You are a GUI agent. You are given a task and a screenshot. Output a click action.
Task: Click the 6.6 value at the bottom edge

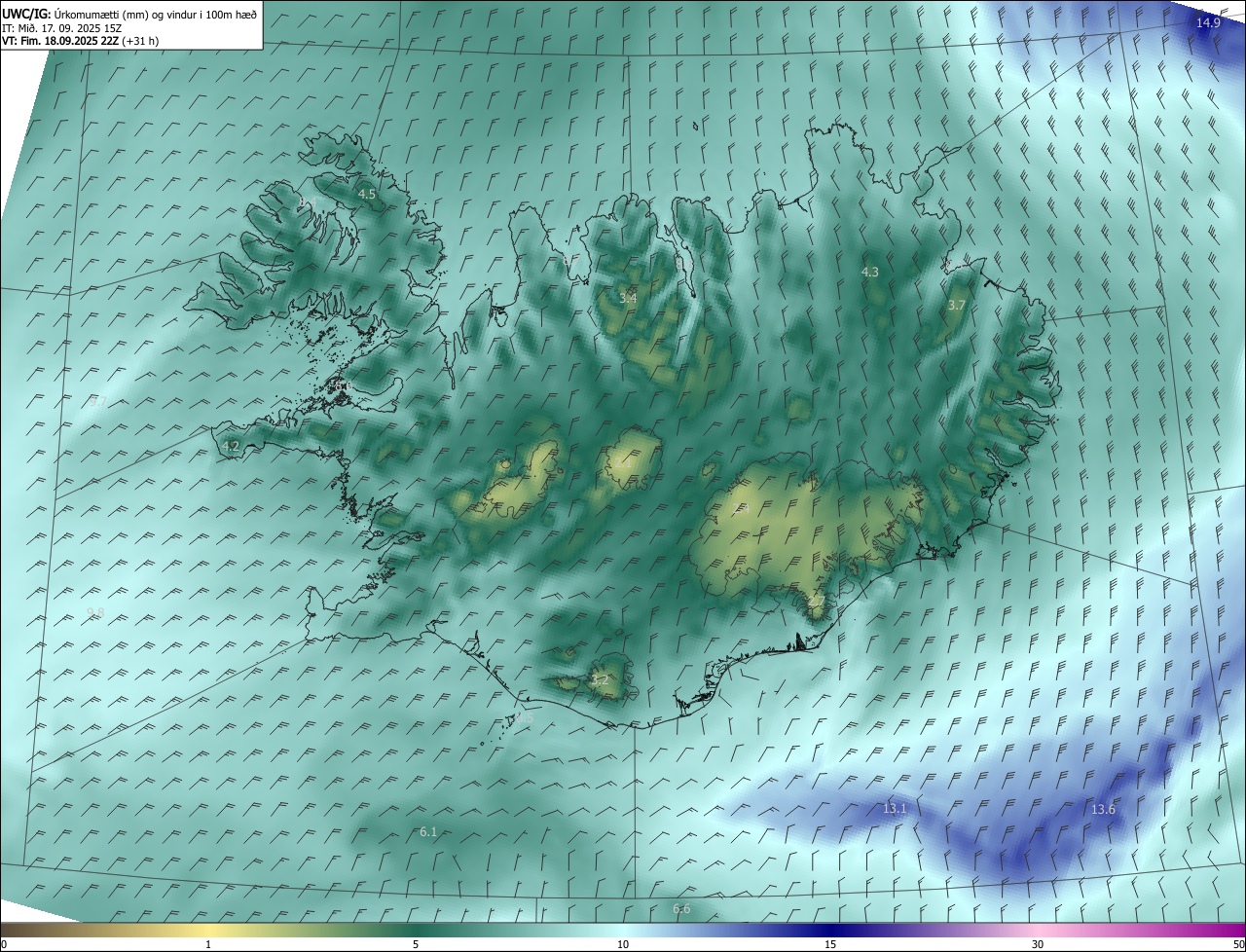(x=681, y=909)
